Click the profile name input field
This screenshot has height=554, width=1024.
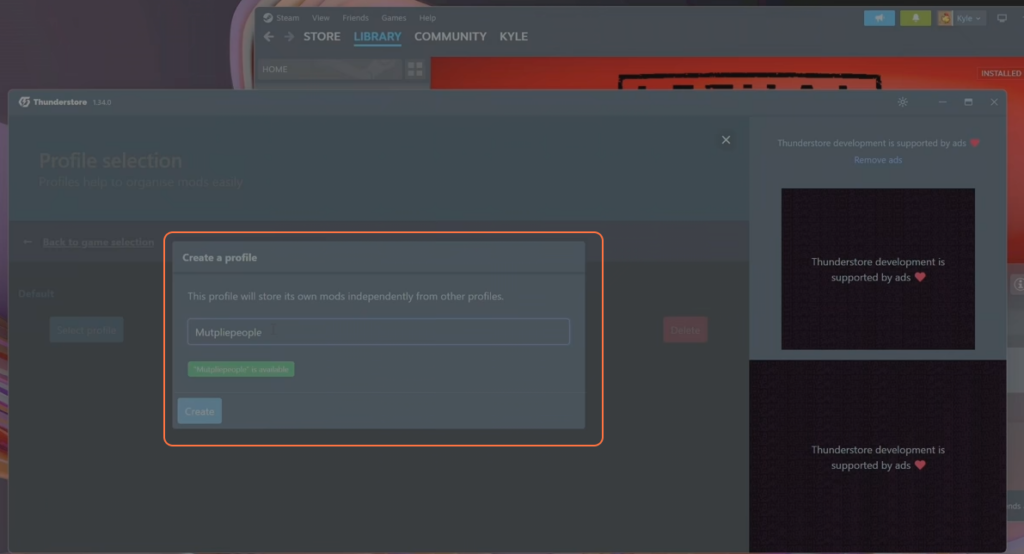point(378,332)
